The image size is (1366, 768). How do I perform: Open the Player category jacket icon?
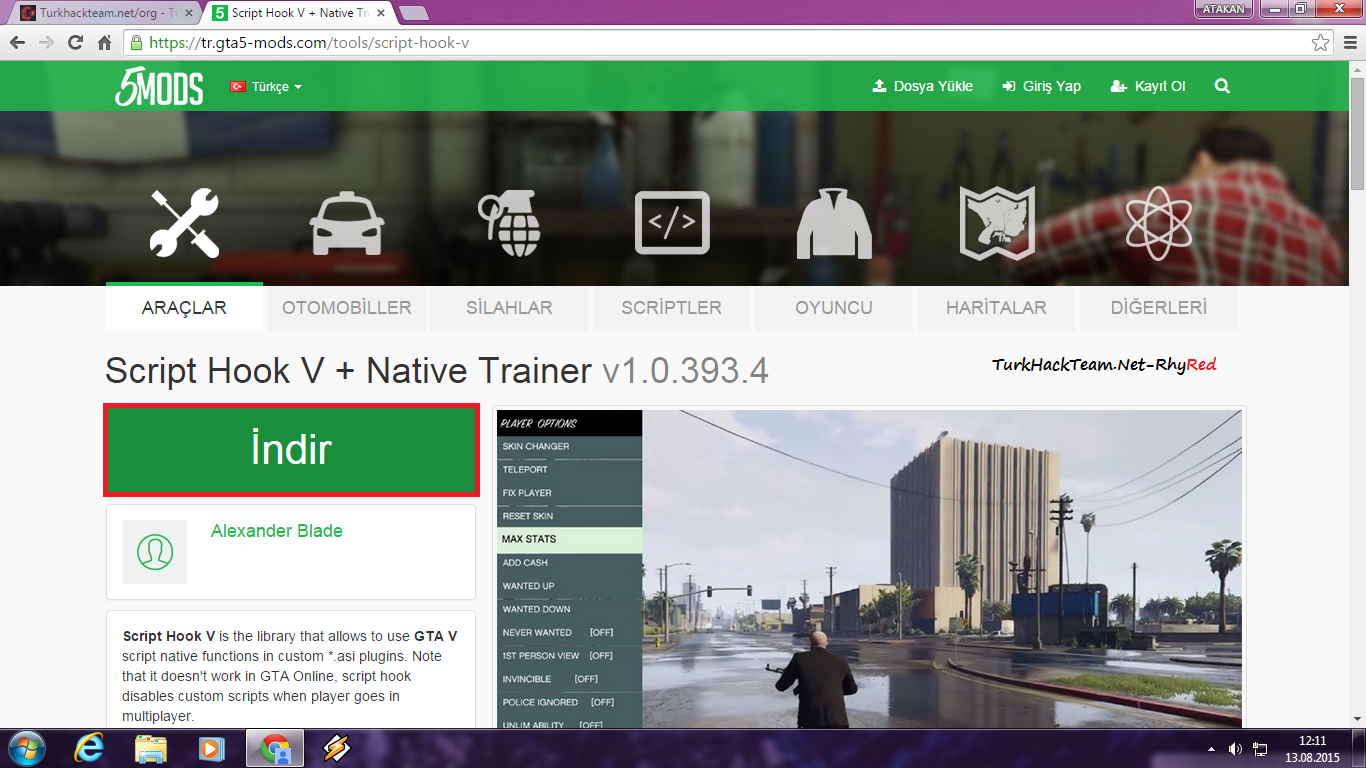coord(834,224)
